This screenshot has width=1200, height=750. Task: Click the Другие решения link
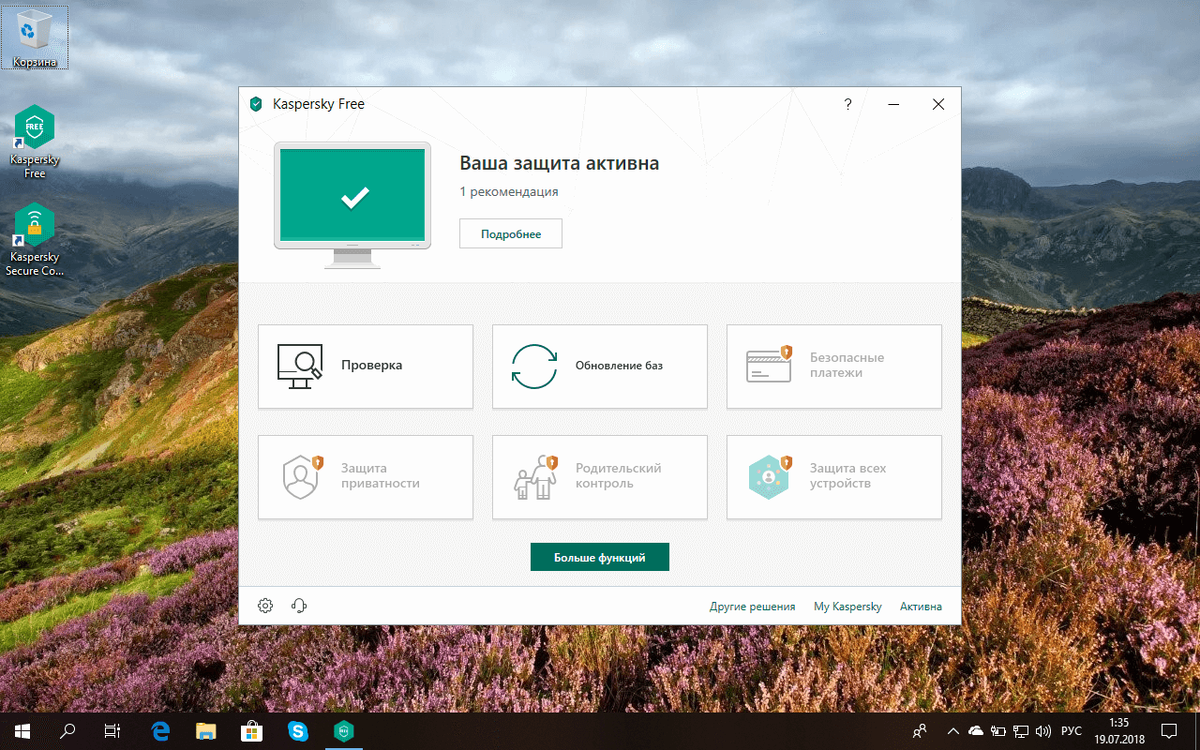[x=752, y=606]
